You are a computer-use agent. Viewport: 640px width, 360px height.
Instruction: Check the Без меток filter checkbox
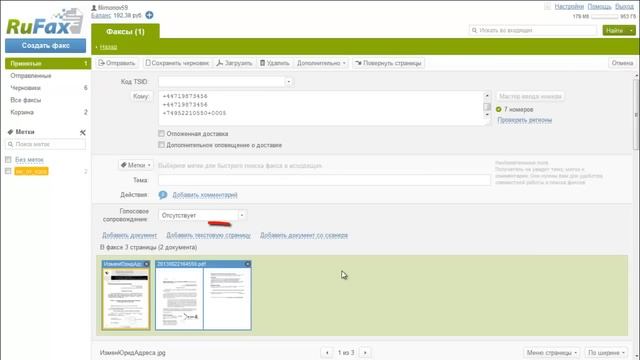[8, 160]
